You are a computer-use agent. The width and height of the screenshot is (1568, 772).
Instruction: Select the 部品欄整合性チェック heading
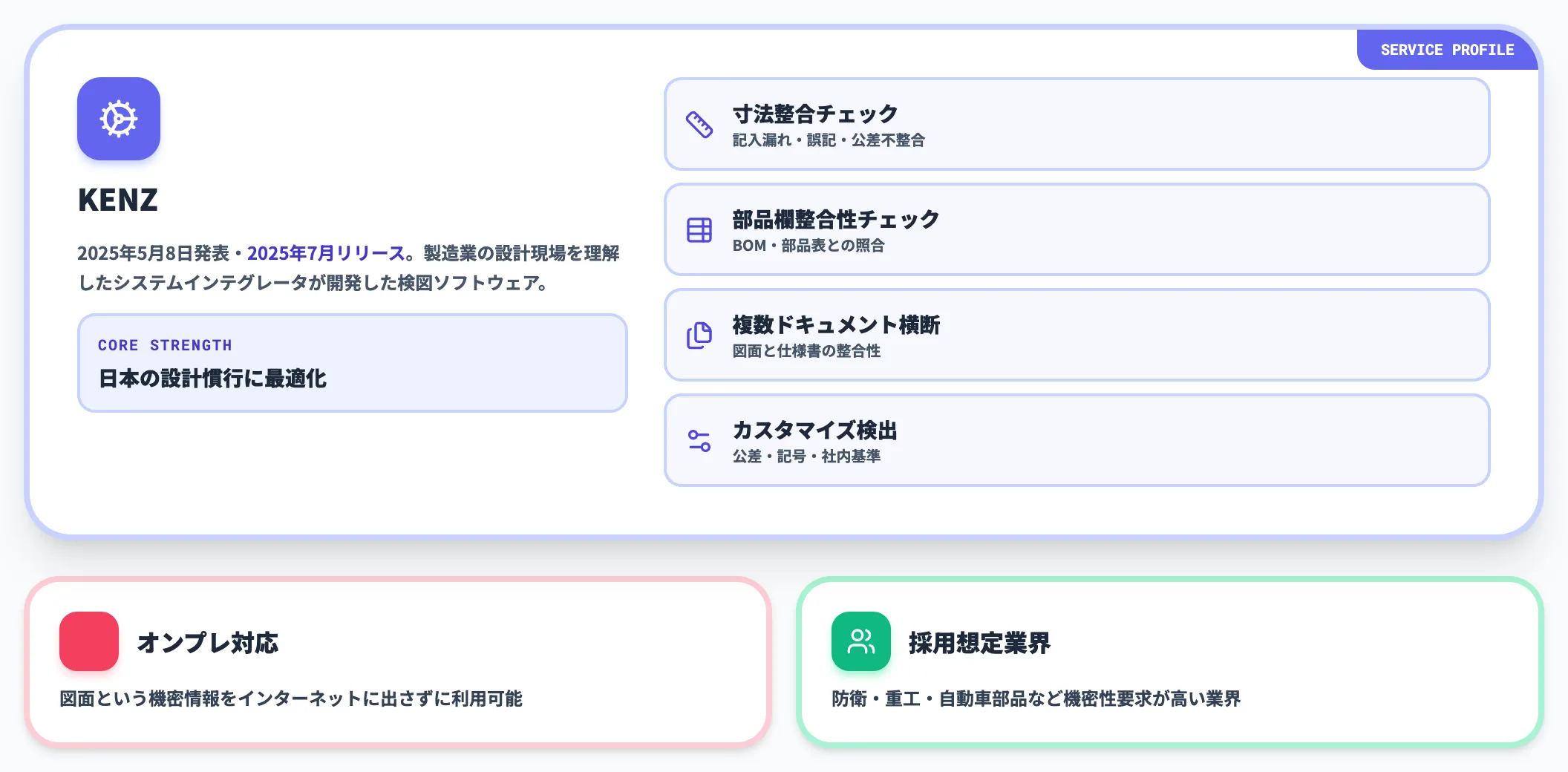tap(836, 220)
